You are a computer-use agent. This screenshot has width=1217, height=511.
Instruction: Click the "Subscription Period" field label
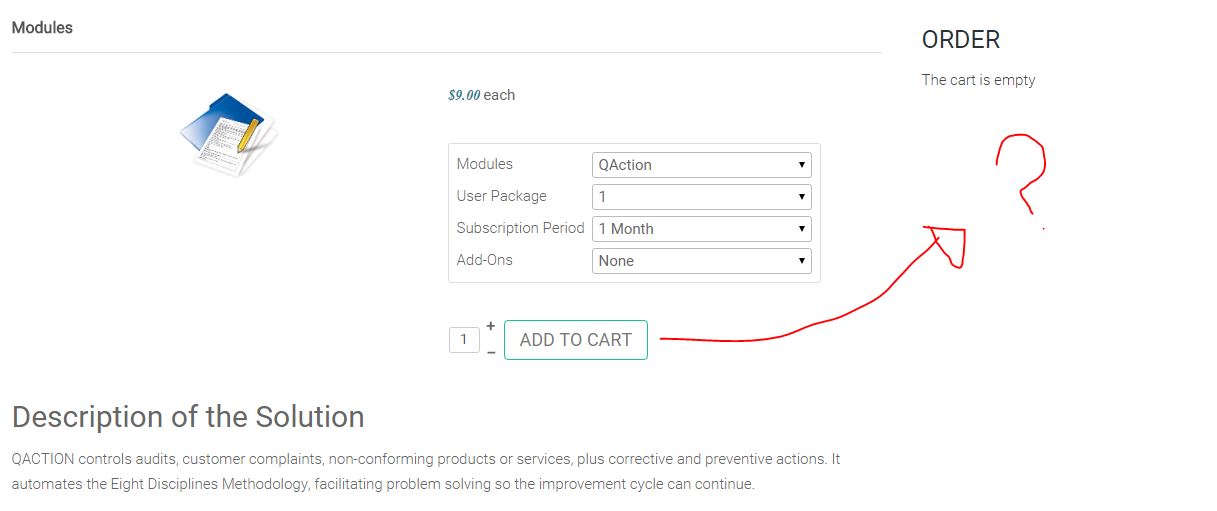[x=520, y=228]
